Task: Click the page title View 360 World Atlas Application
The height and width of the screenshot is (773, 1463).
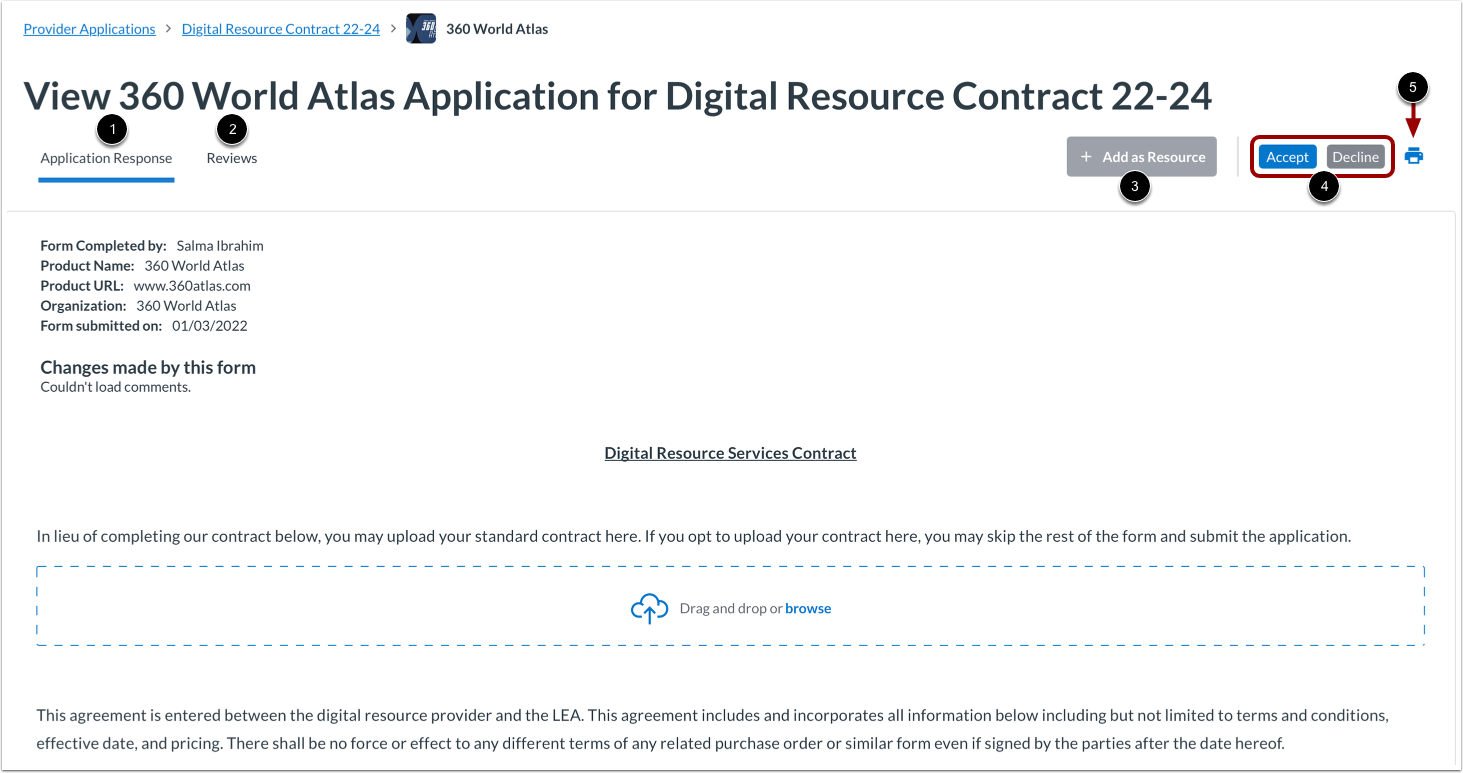Action: click(x=619, y=95)
